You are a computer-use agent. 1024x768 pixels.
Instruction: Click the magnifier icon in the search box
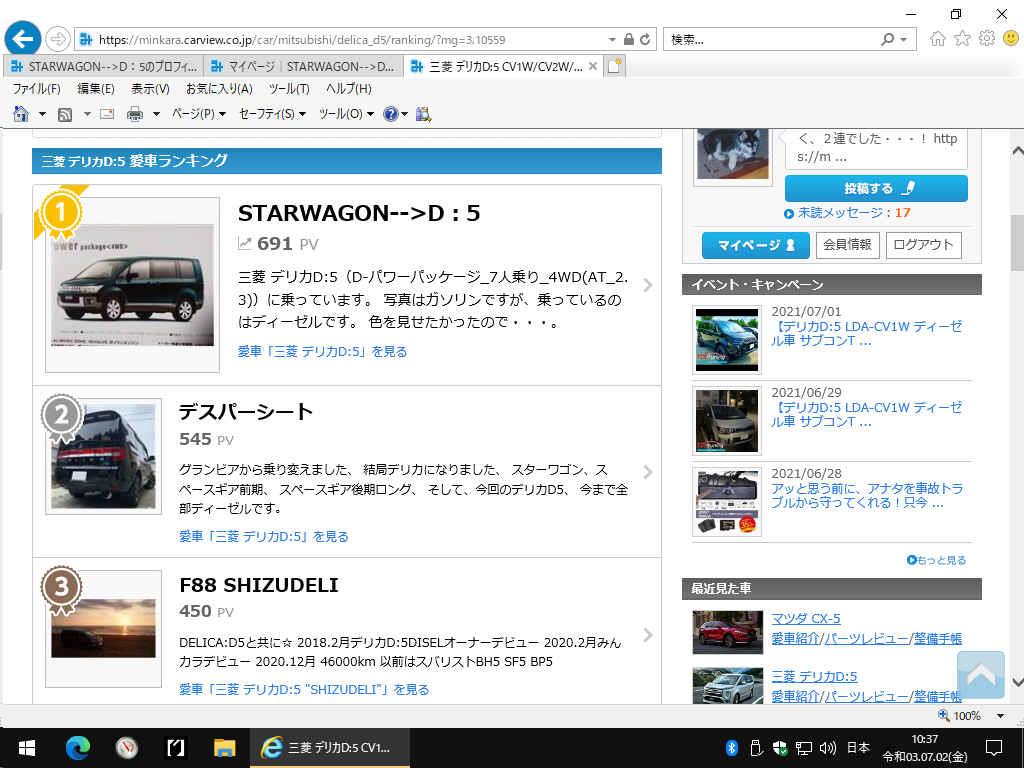tap(887, 39)
